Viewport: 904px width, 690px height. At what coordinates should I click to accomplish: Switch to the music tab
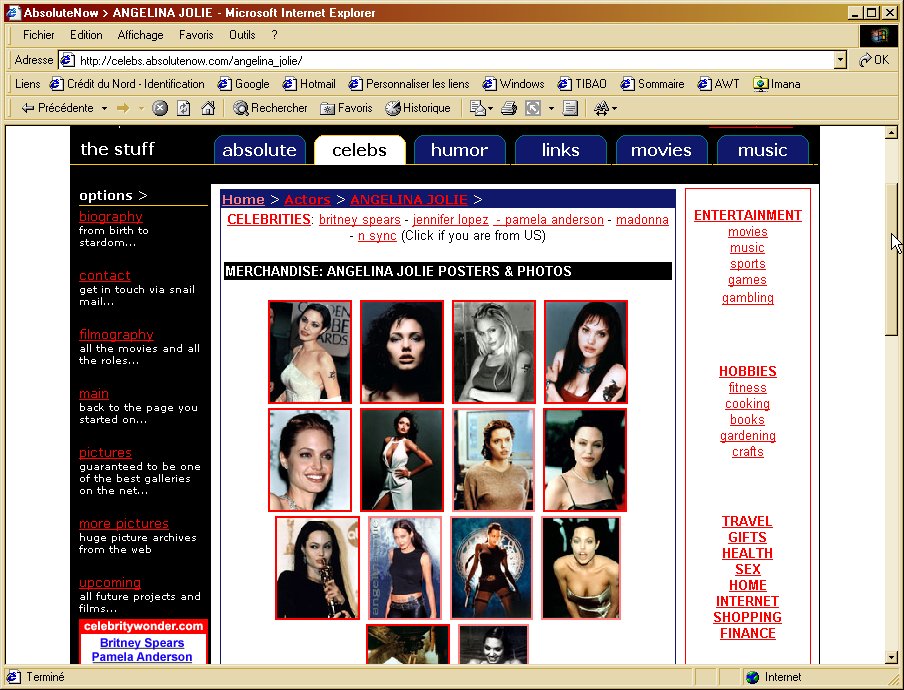point(762,150)
